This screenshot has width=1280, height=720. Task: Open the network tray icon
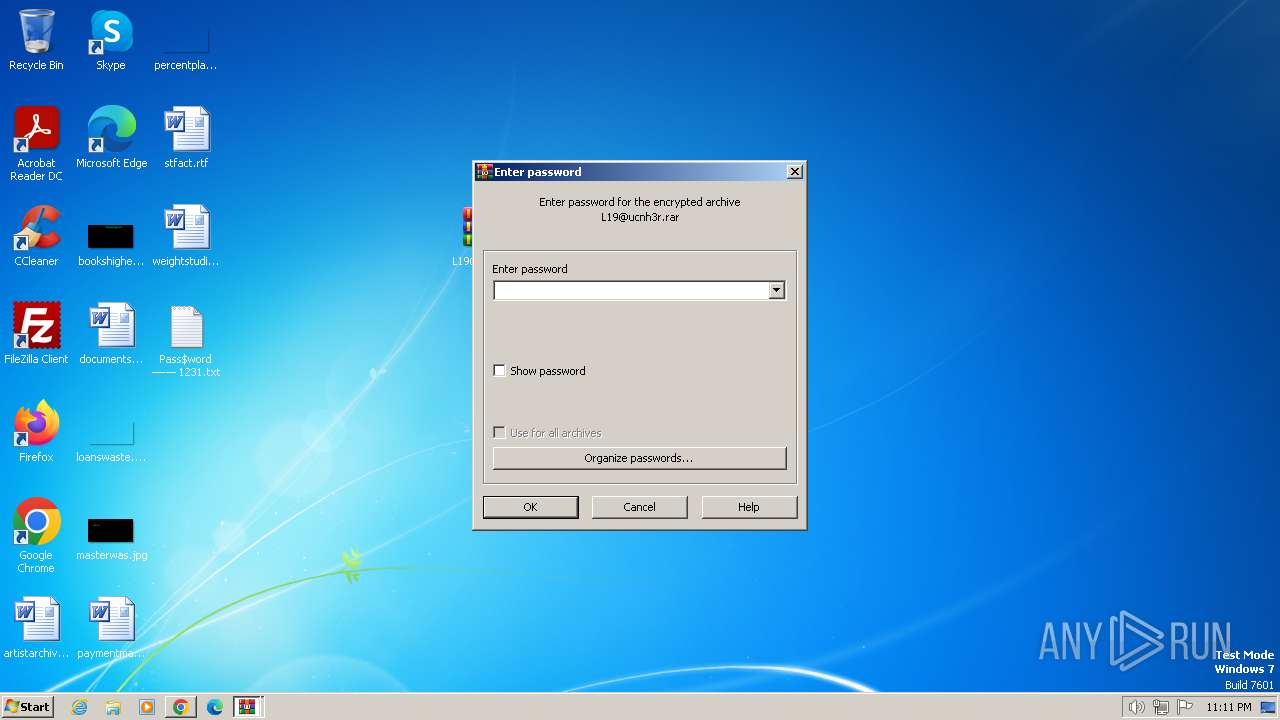(1161, 707)
